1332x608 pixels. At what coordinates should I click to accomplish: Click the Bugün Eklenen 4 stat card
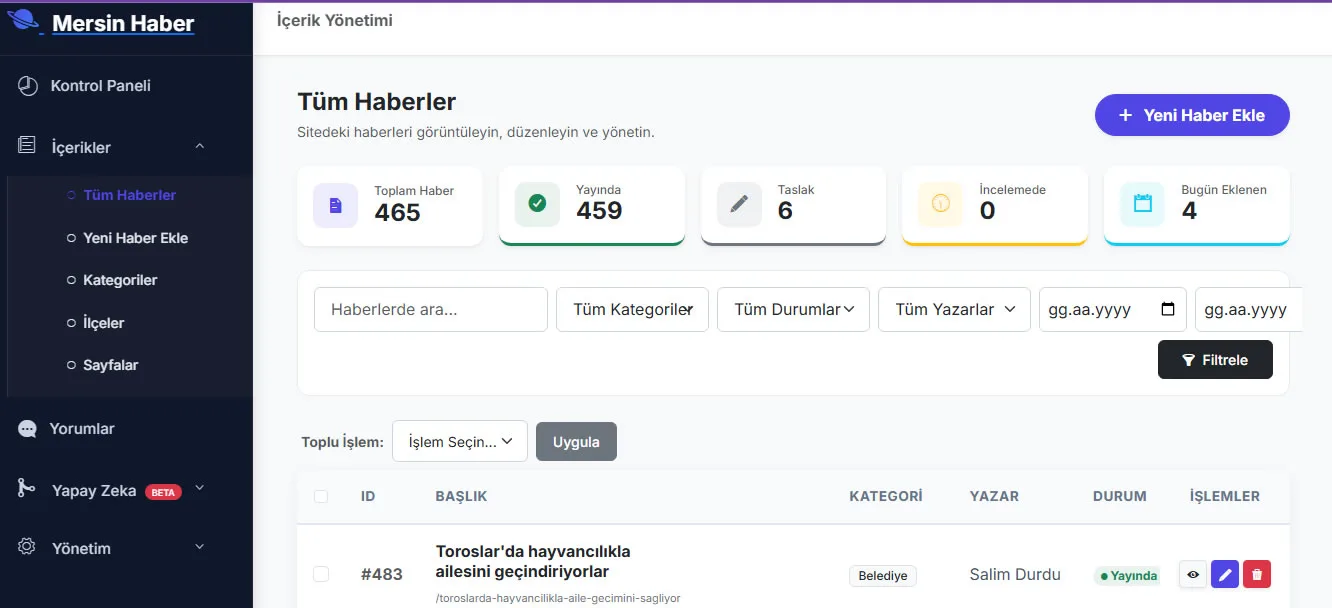tap(1197, 205)
